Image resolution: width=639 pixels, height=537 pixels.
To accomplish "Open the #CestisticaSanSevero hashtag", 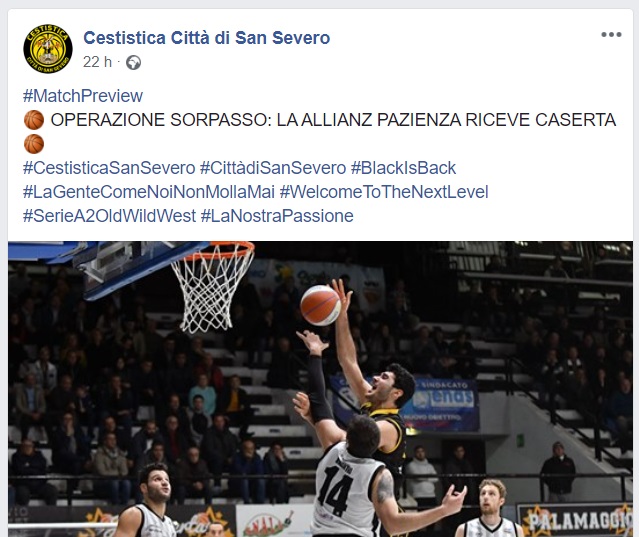I will (x=109, y=168).
